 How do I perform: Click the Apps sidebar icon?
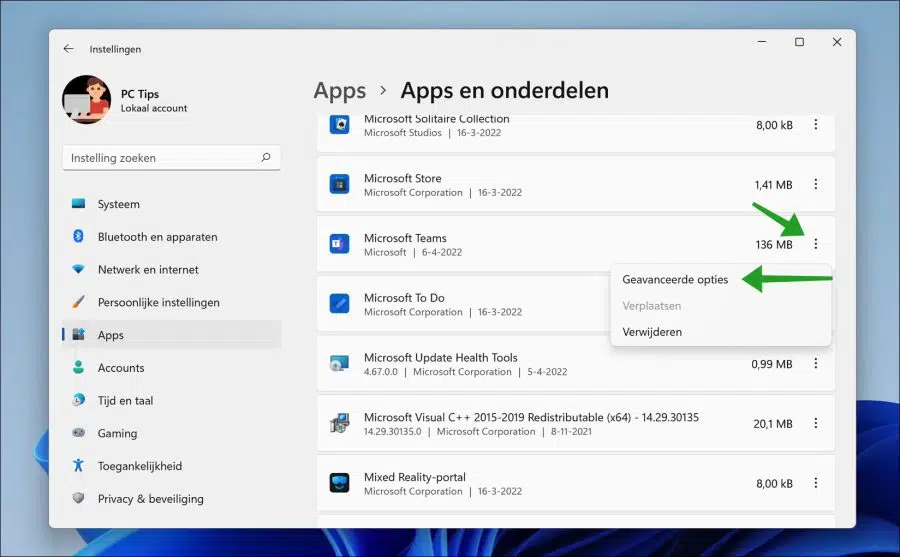(x=79, y=334)
